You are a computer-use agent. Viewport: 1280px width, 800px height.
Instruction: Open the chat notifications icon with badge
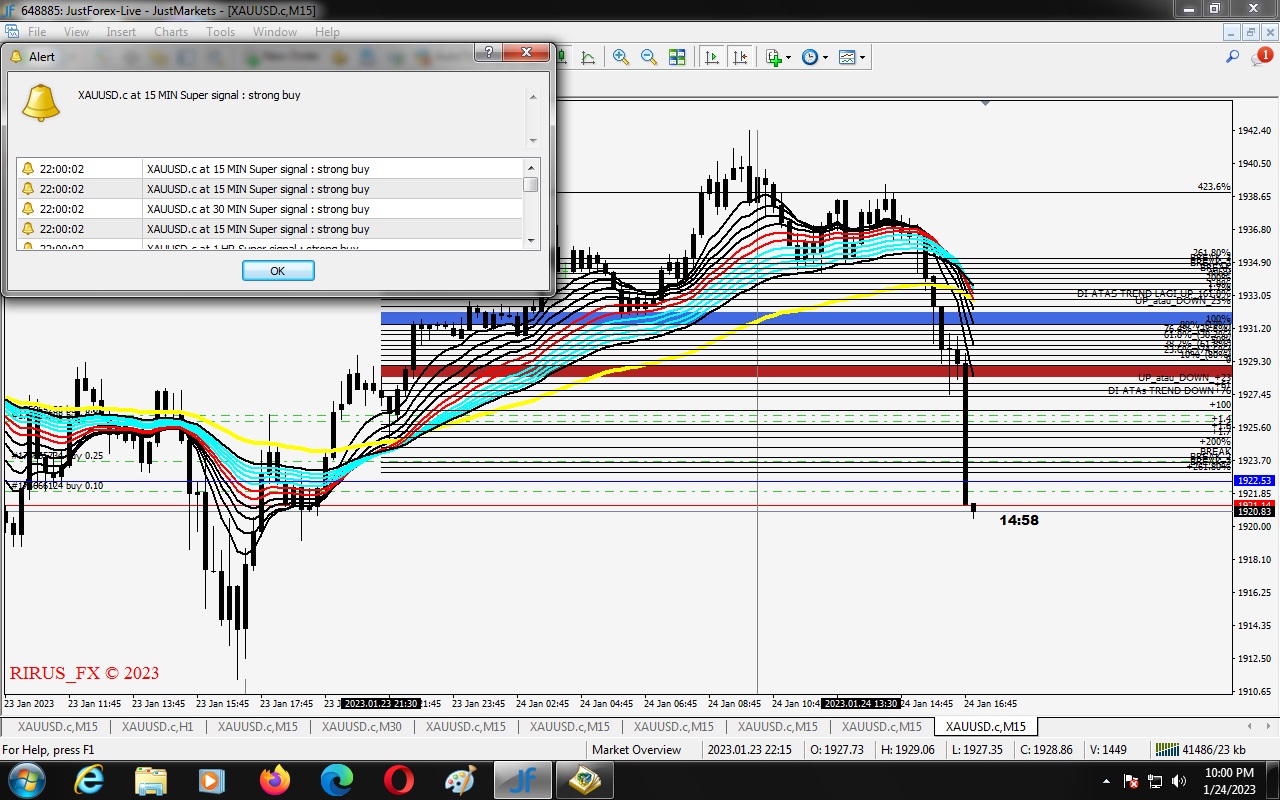point(1262,57)
